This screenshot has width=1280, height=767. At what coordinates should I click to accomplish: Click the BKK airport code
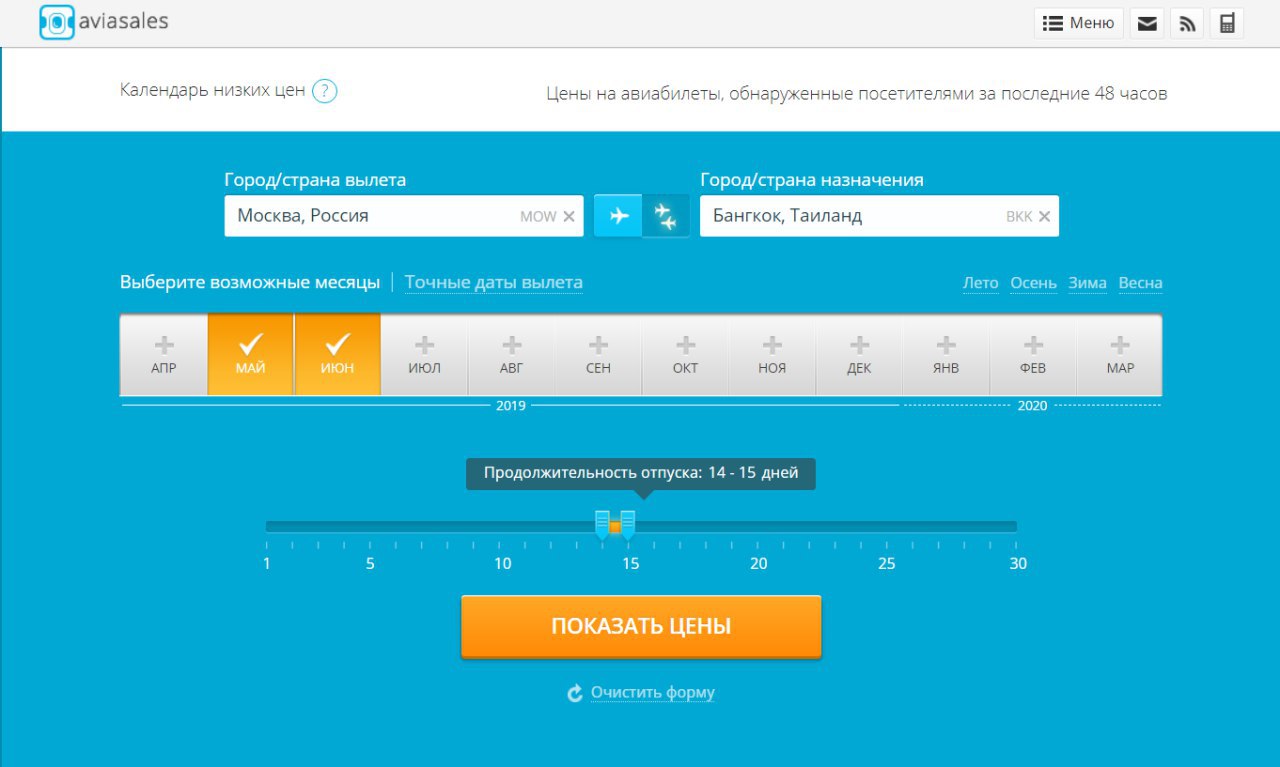coord(1019,217)
